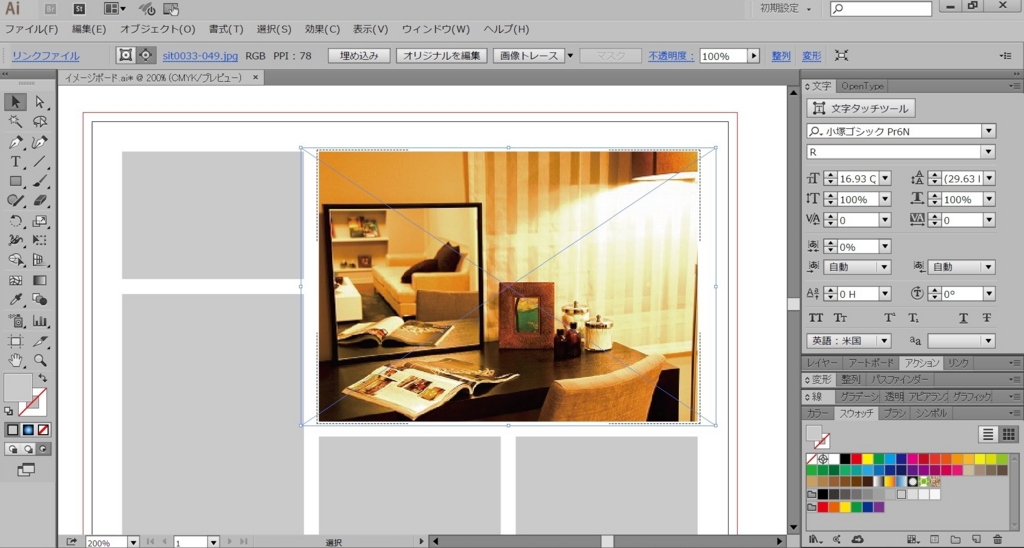This screenshot has width=1024, height=548.
Task: Select the Rectangle tool
Action: click(x=16, y=182)
